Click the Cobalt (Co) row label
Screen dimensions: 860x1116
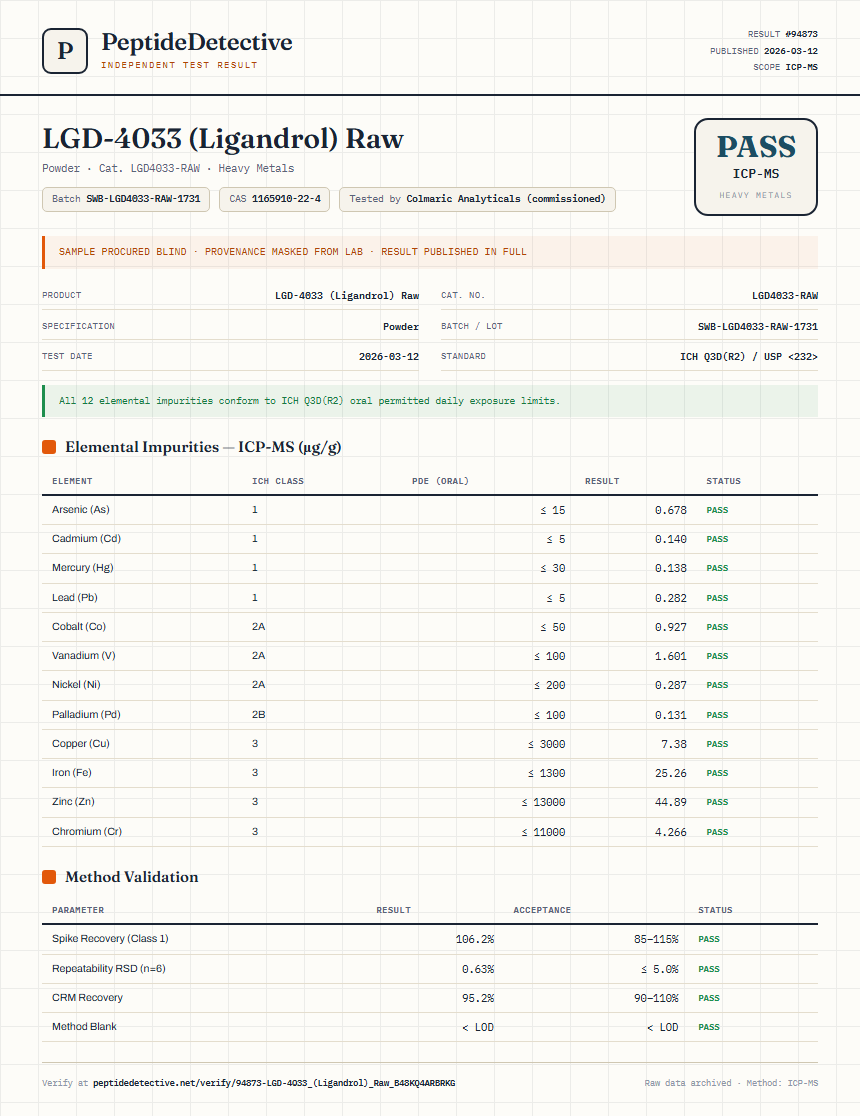[79, 627]
